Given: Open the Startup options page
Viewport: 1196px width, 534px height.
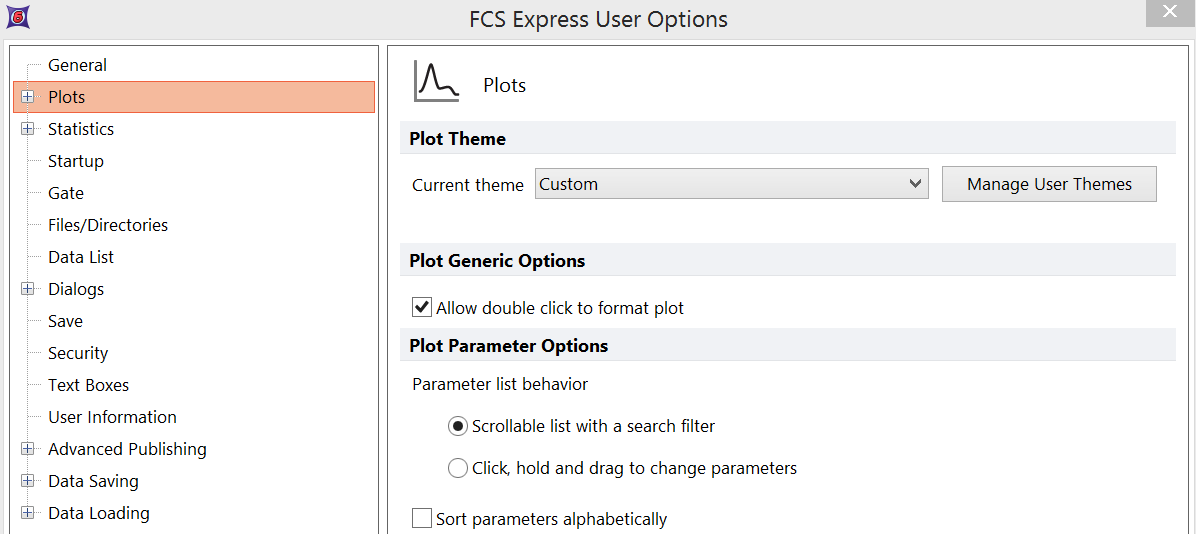Looking at the screenshot, I should pyautogui.click(x=76, y=161).
